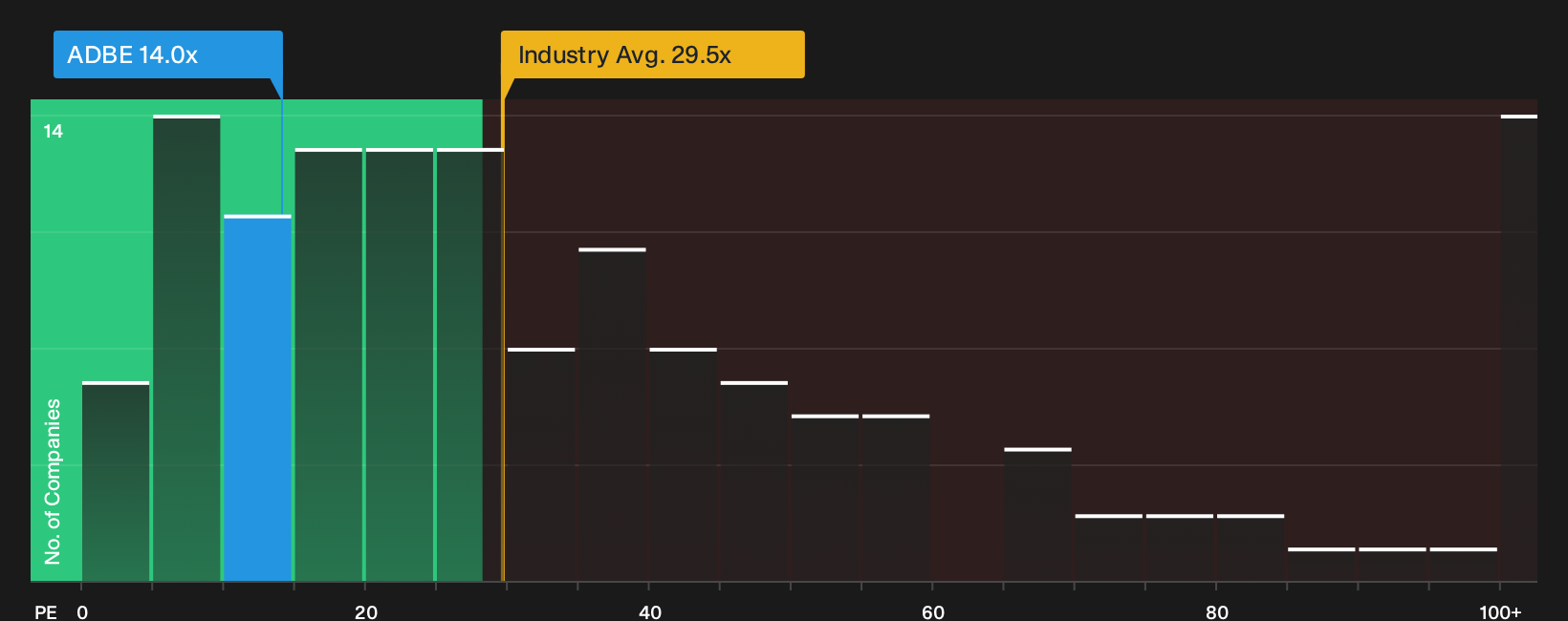Select the histogram bar for PE 45–50
Viewport: 1568px width, 621px height.
point(754,482)
